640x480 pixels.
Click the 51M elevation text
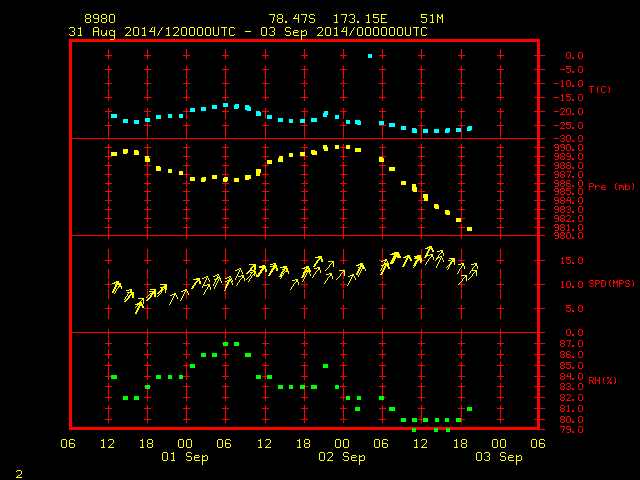pos(432,19)
